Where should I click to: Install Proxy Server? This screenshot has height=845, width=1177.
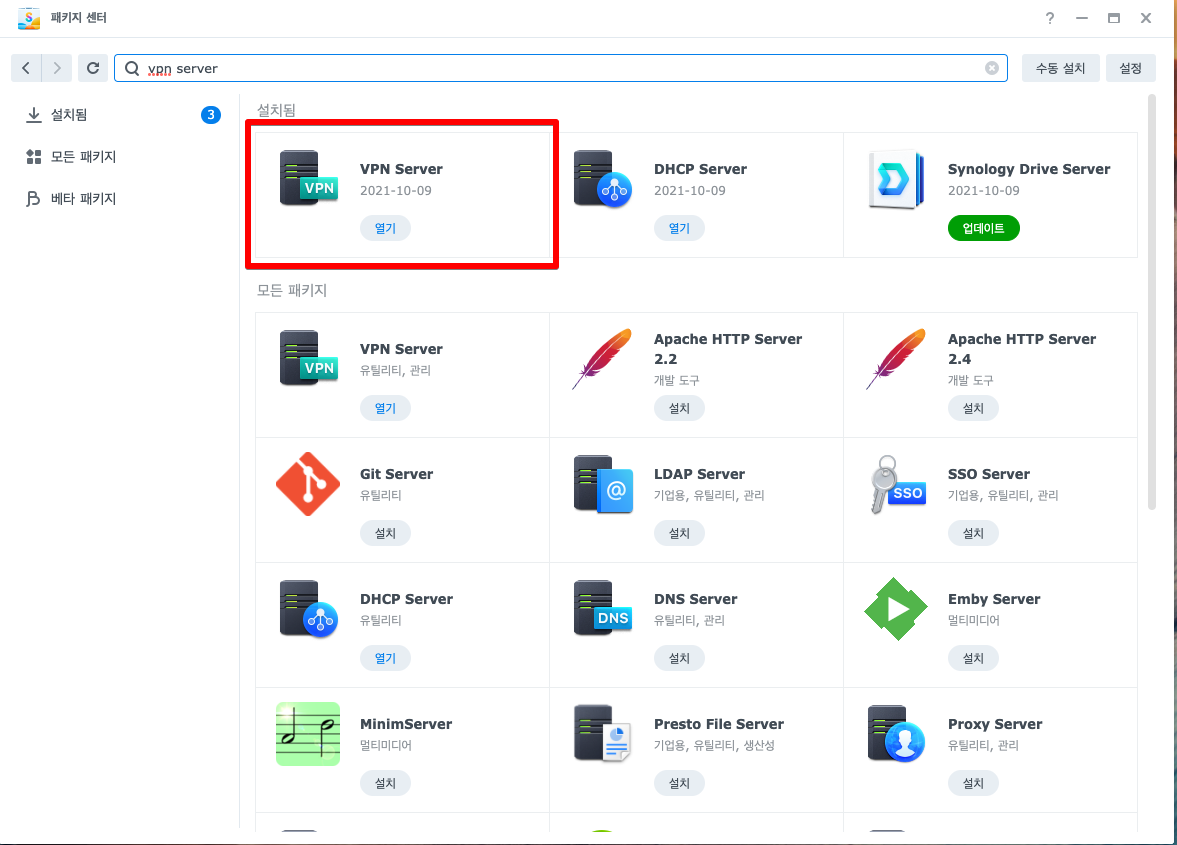click(974, 783)
